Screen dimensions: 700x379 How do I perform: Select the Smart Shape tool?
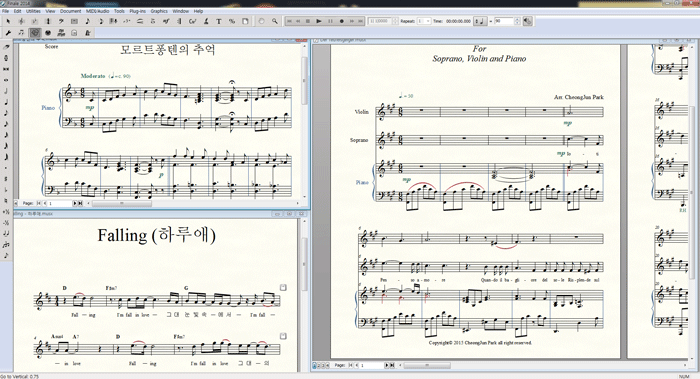pyautogui.click(x=140, y=21)
